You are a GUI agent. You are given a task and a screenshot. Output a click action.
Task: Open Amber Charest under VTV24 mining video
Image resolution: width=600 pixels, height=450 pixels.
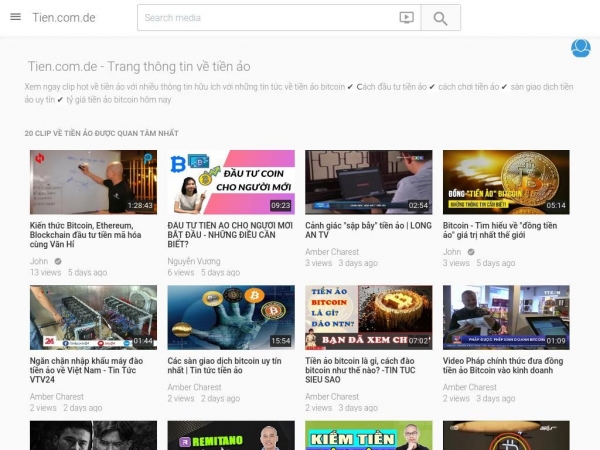point(57,396)
